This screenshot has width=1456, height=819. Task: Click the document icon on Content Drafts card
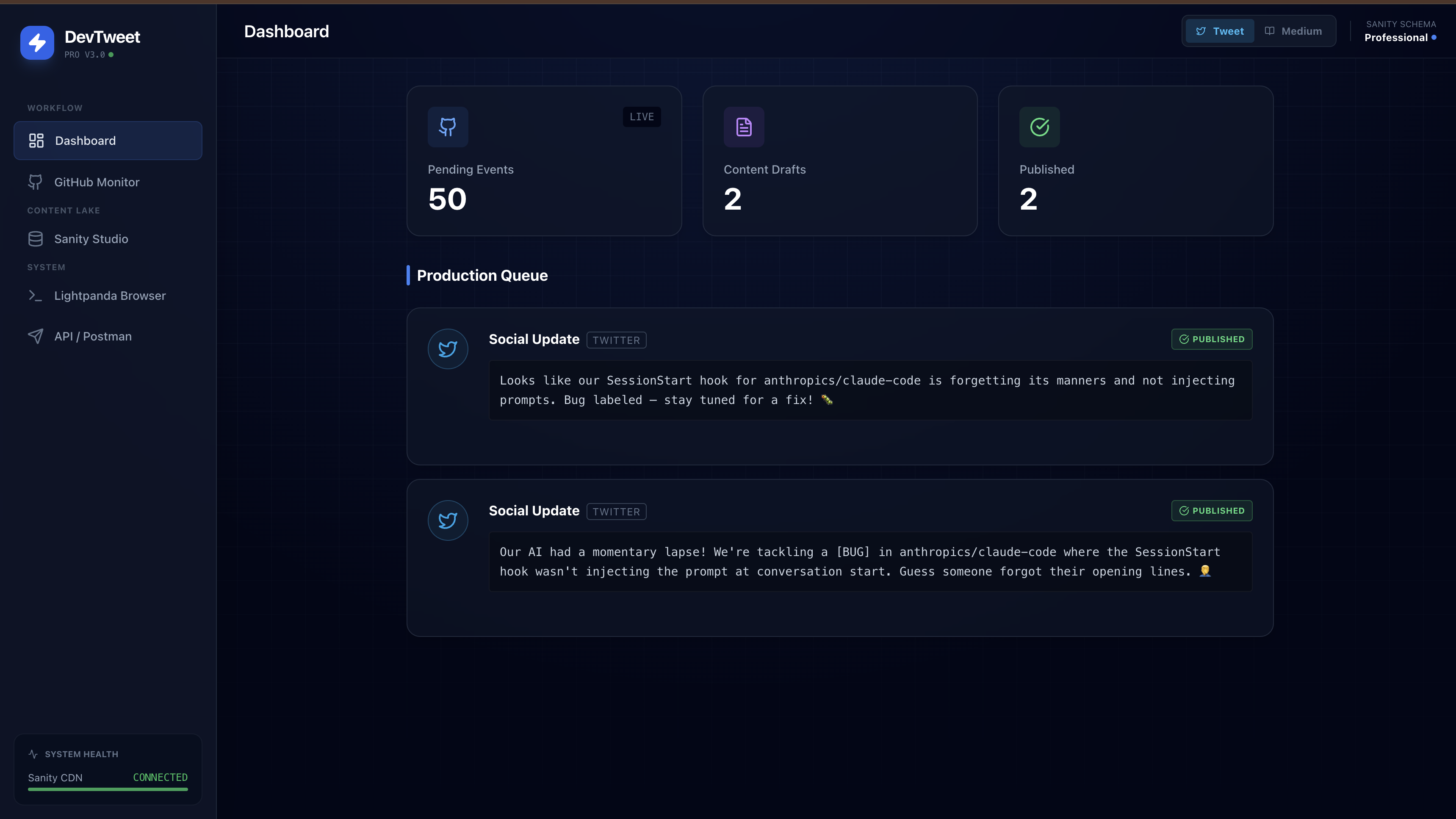click(x=744, y=127)
